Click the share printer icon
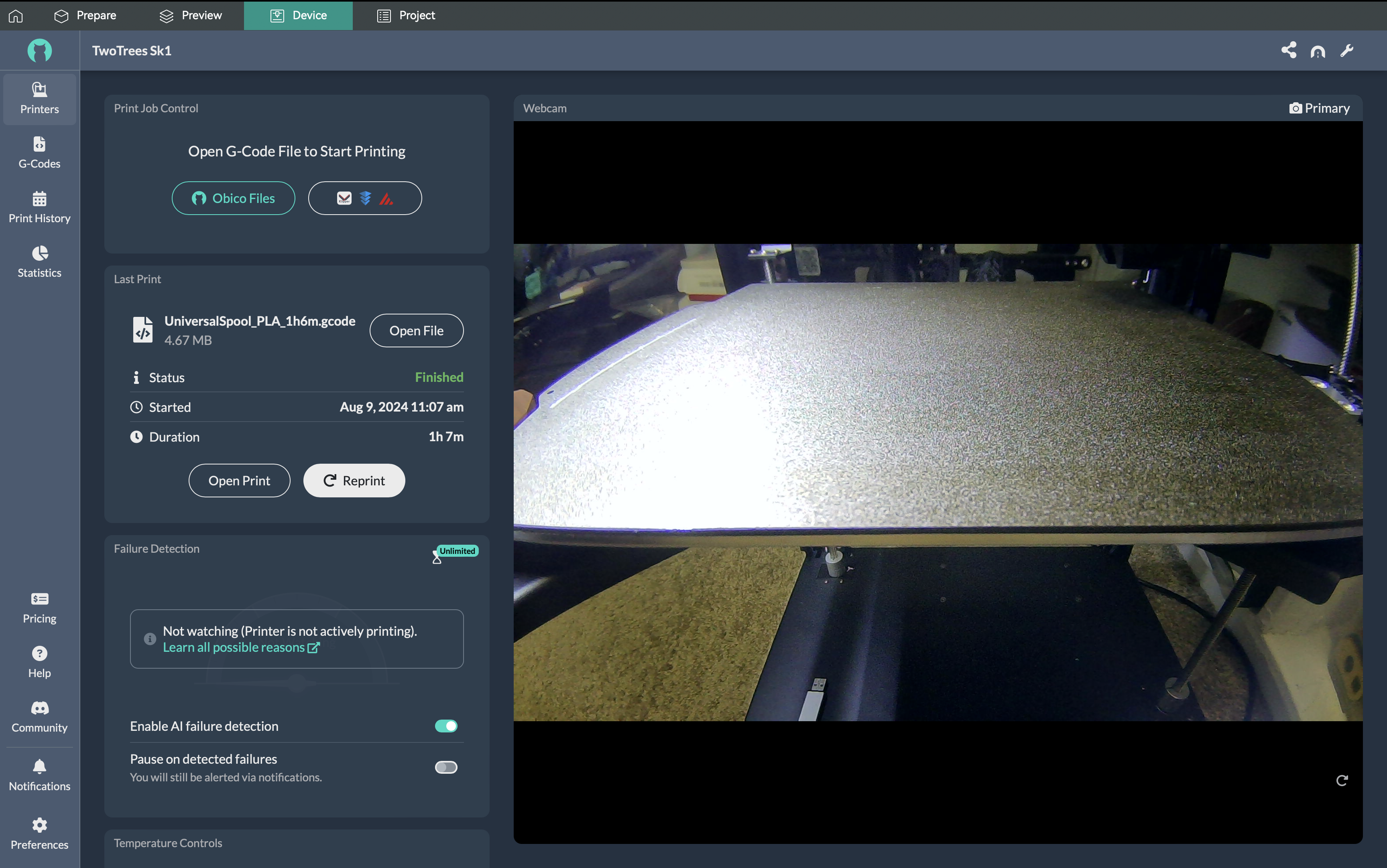Image resolution: width=1387 pixels, height=868 pixels. point(1289,51)
